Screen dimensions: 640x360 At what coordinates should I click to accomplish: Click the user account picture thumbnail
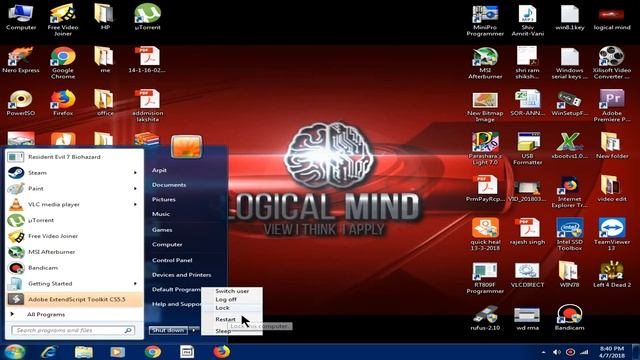point(186,146)
